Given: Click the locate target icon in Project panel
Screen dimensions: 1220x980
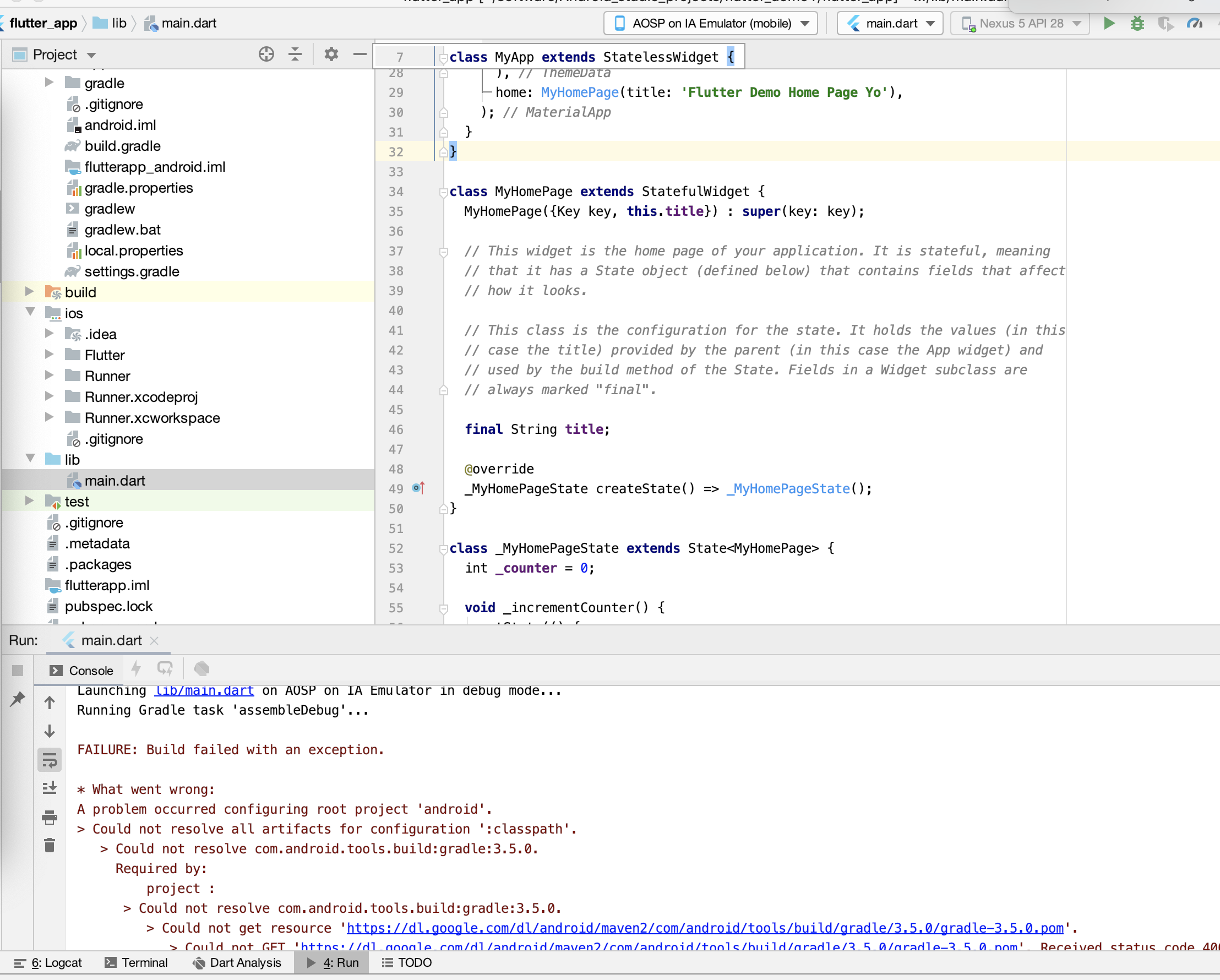Looking at the screenshot, I should (x=266, y=55).
